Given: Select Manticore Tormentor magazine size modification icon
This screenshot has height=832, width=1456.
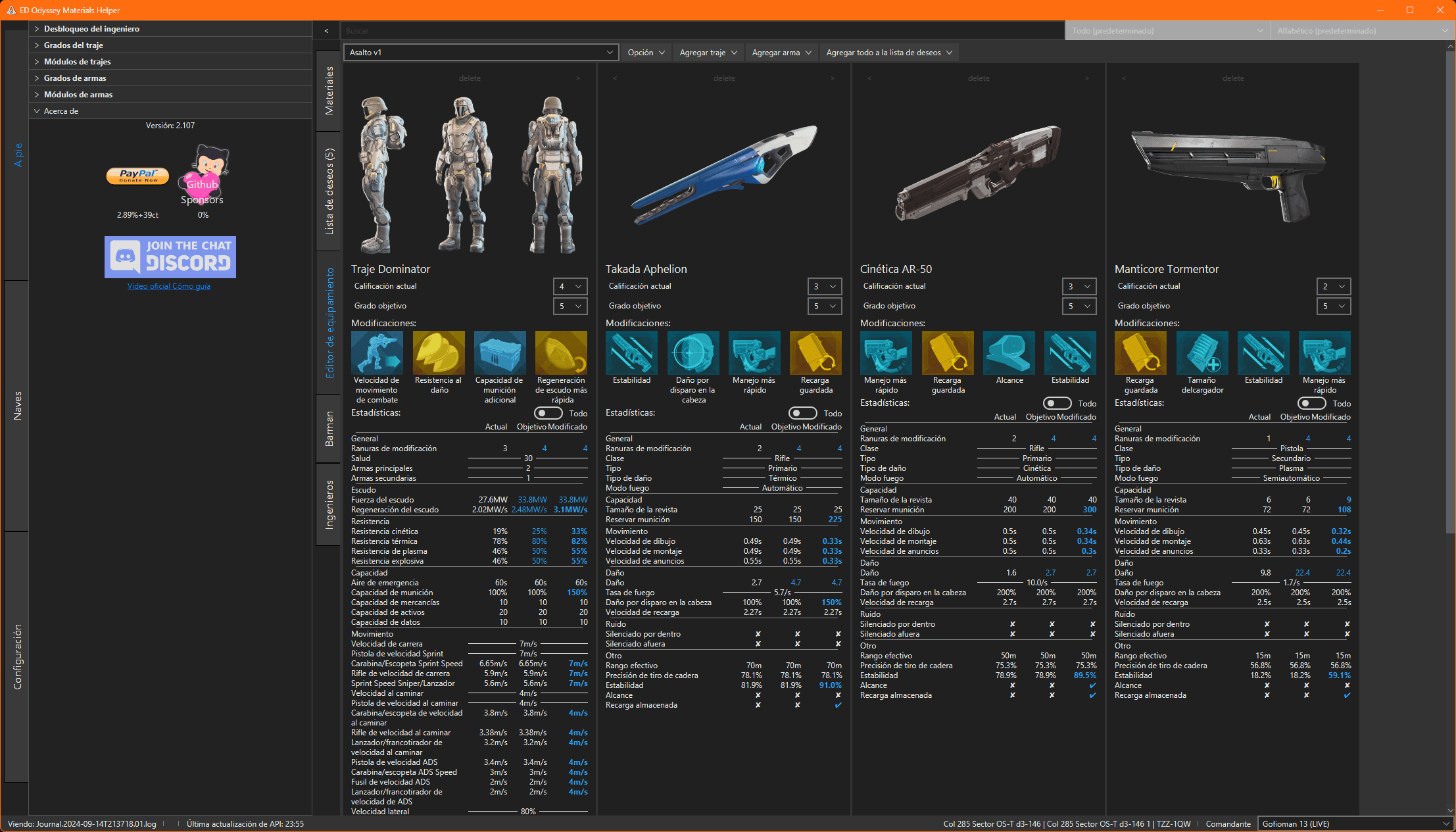Looking at the screenshot, I should tap(1201, 353).
